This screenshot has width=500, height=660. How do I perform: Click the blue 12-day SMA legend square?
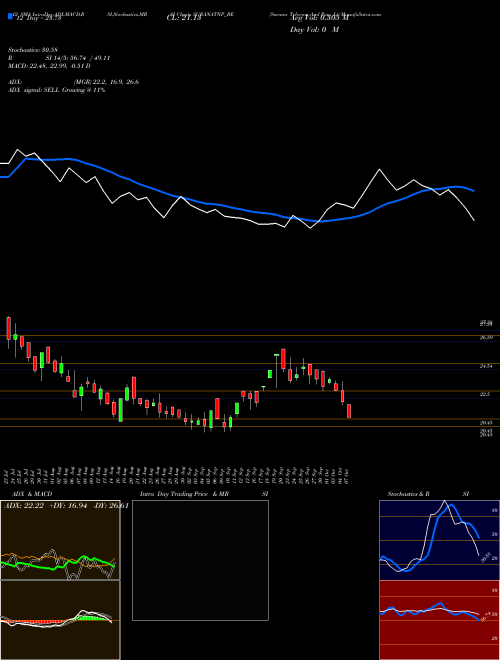tap(11, 17)
